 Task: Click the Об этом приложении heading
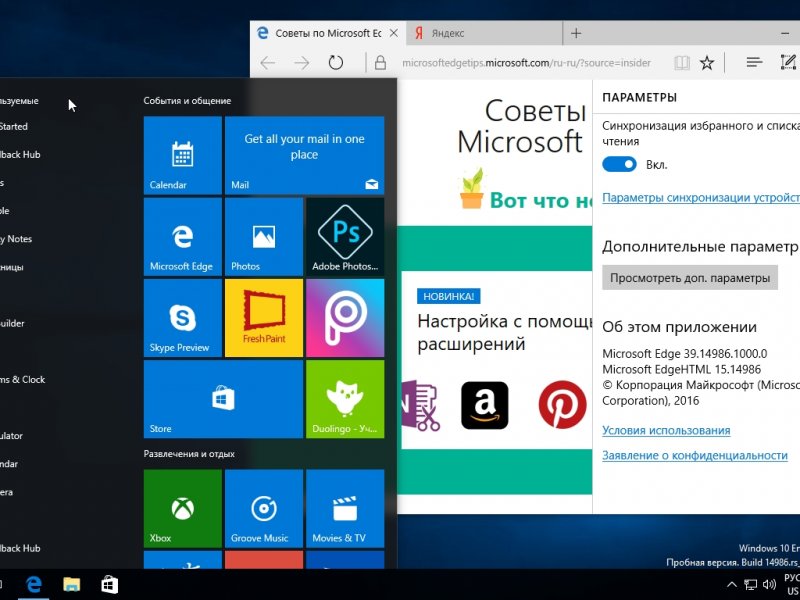(x=680, y=327)
